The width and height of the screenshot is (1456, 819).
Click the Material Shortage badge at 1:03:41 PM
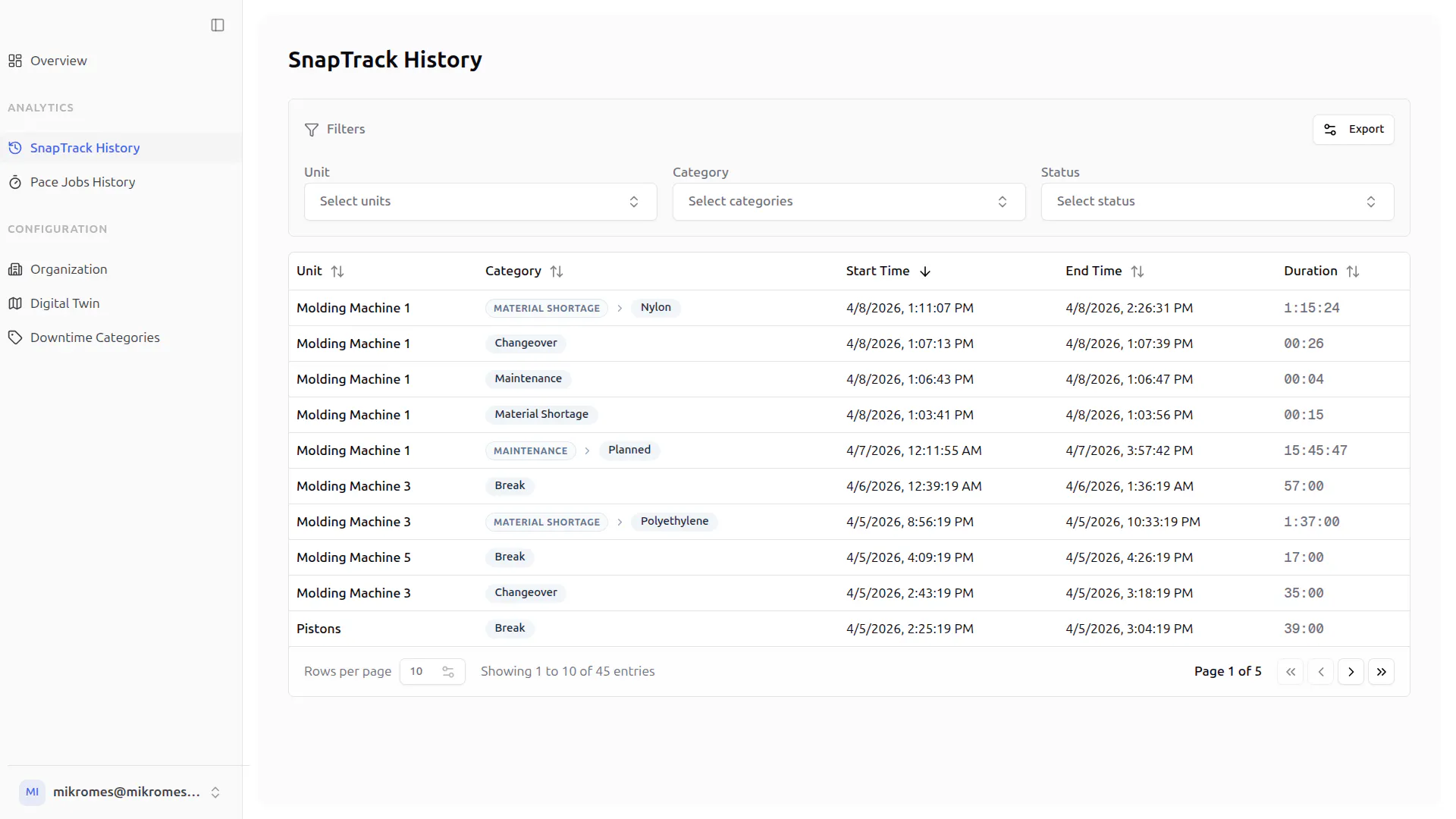pyautogui.click(x=541, y=415)
